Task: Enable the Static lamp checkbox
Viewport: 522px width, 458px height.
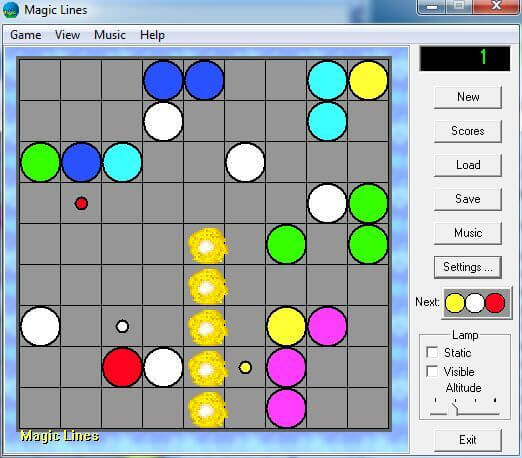Action: (x=432, y=352)
